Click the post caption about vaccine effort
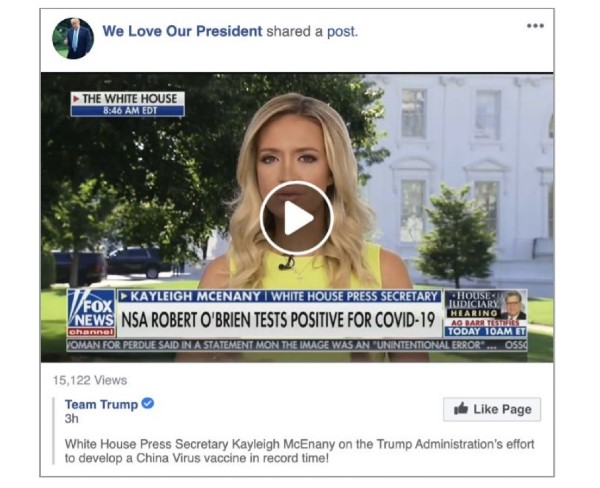 click(299, 451)
